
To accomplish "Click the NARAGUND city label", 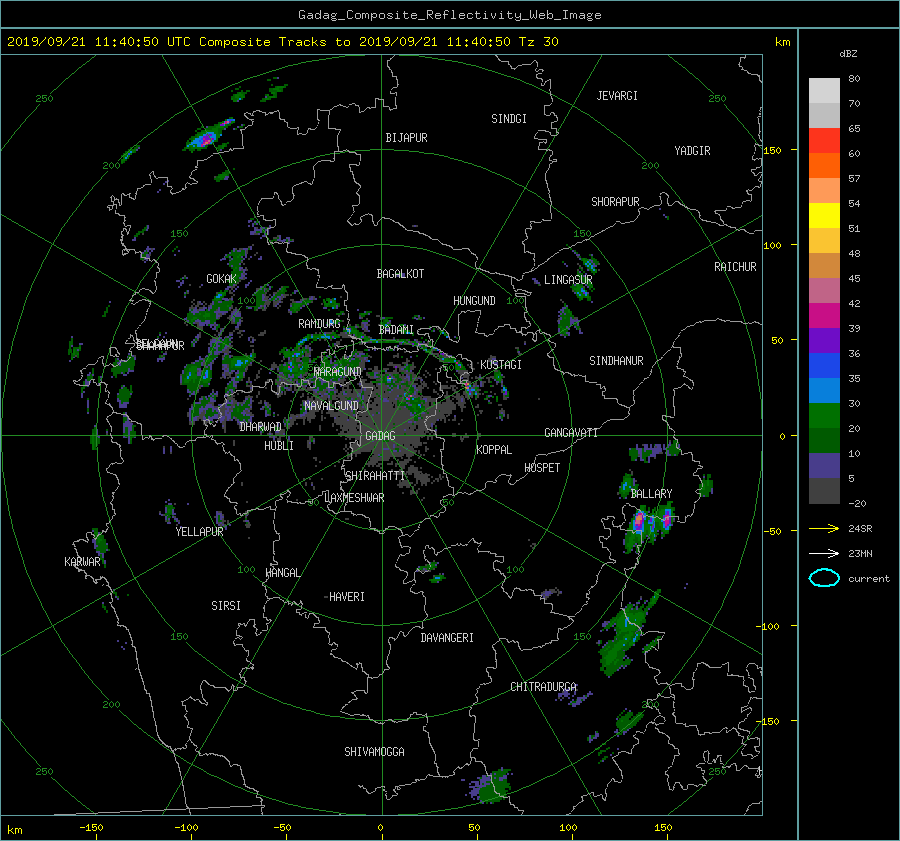I will 338,372.
